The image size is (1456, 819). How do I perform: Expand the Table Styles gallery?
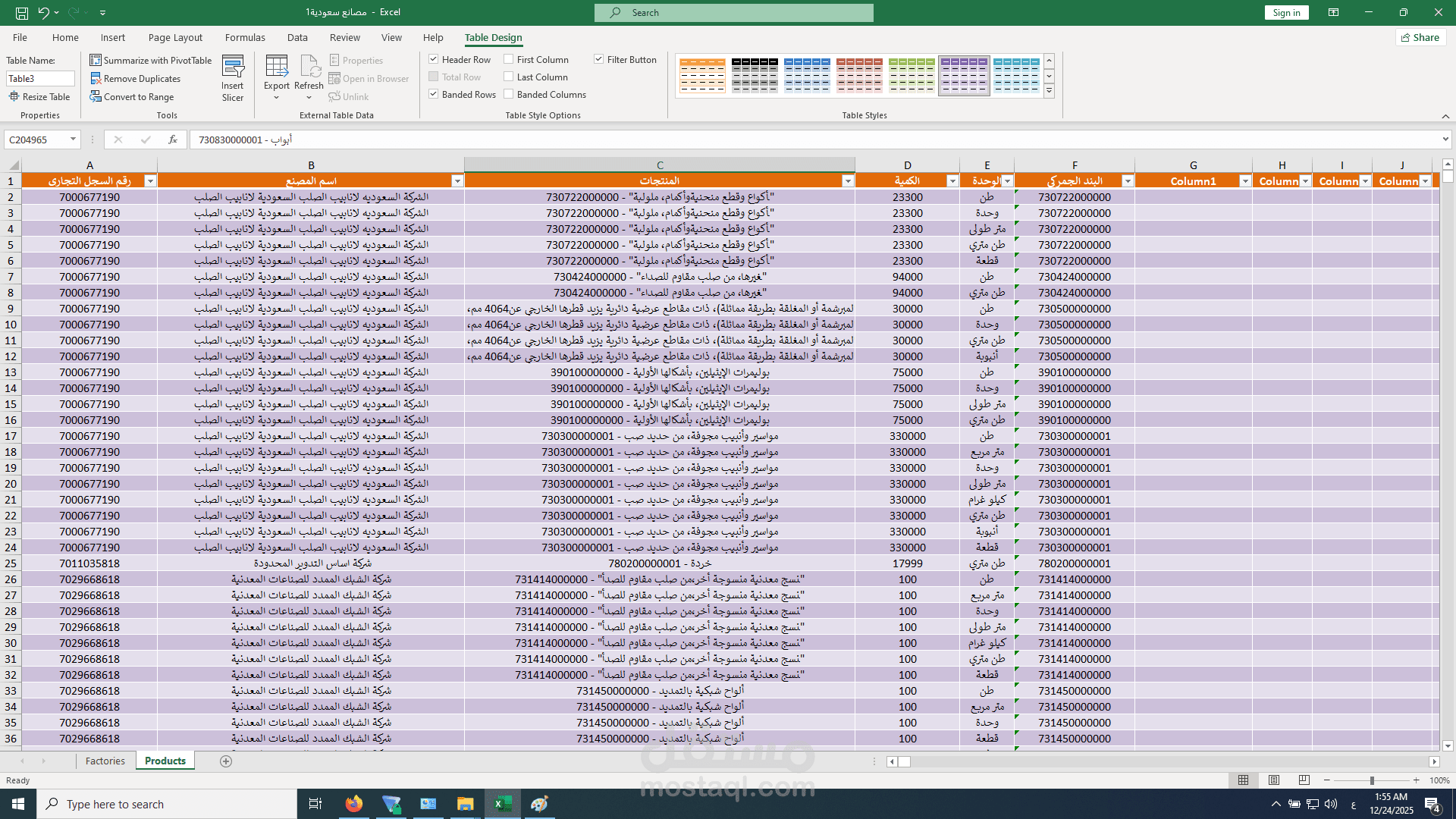pos(1049,91)
